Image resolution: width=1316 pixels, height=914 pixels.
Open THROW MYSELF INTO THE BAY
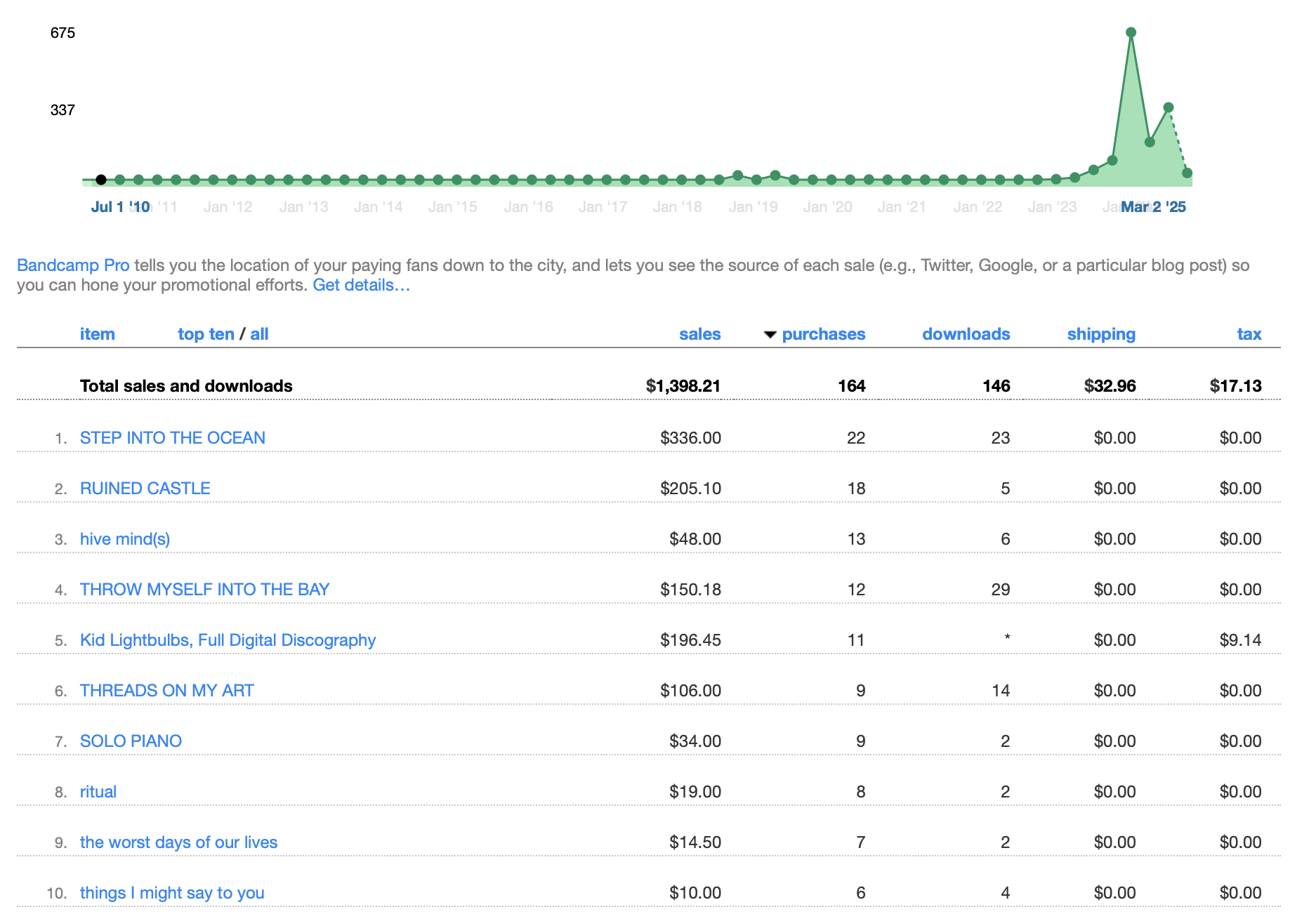pos(204,590)
